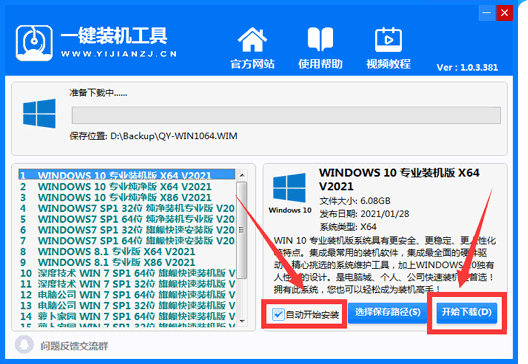Click the bell icon beside 问题反馈交流群
528x364 pixels.
[x=24, y=345]
